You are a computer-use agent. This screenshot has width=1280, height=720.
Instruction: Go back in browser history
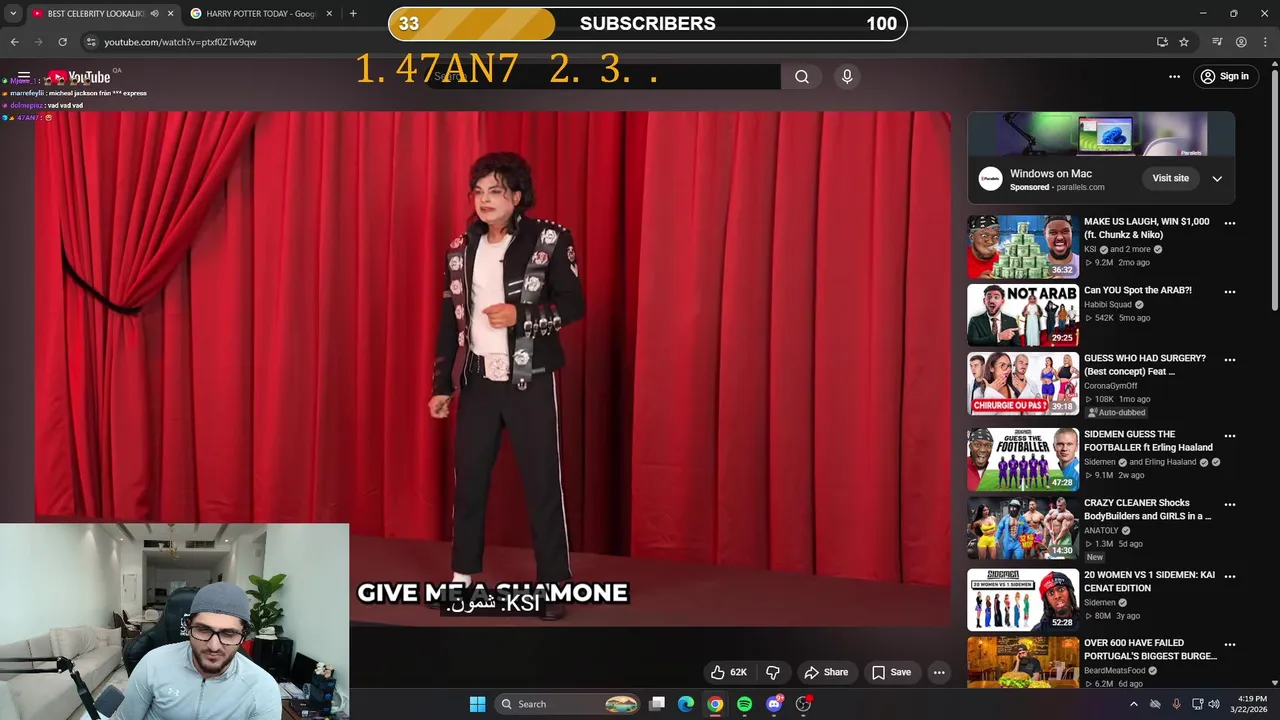tap(14, 42)
